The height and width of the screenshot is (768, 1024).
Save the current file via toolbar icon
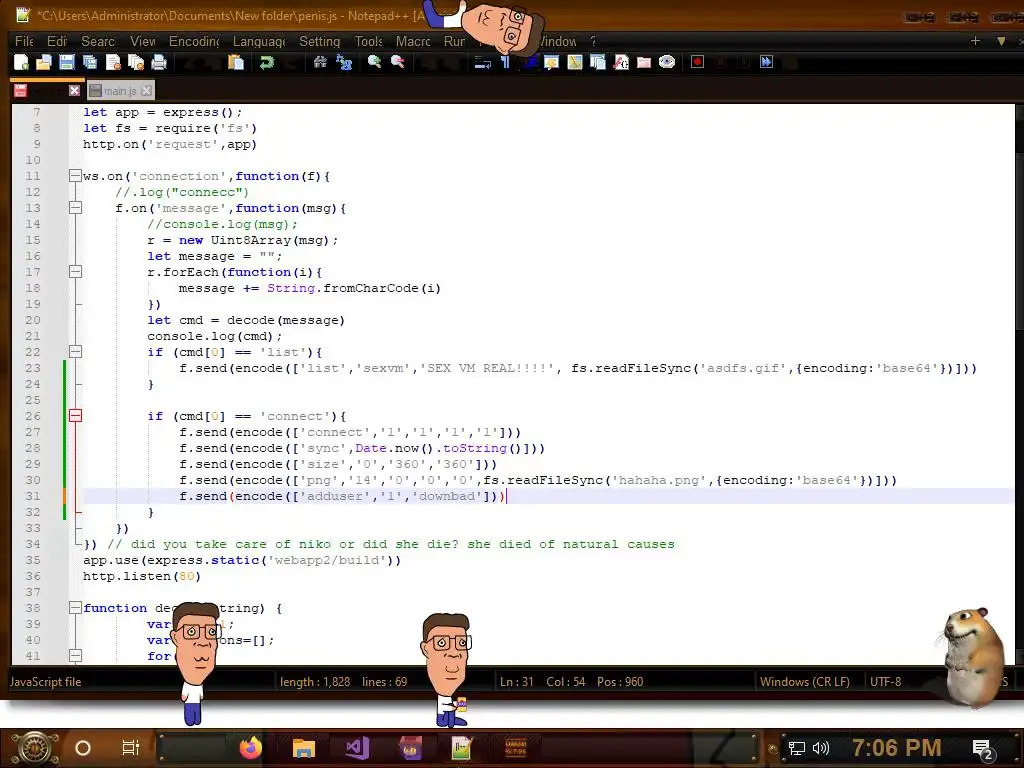(67, 62)
